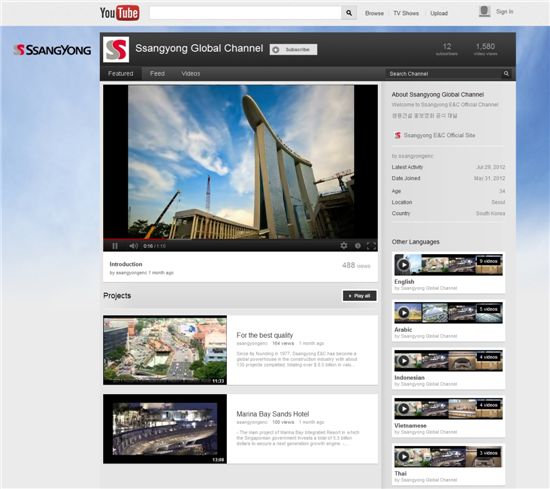The width and height of the screenshot is (550, 489).
Task: Switch to the Featured tab
Action: [121, 74]
